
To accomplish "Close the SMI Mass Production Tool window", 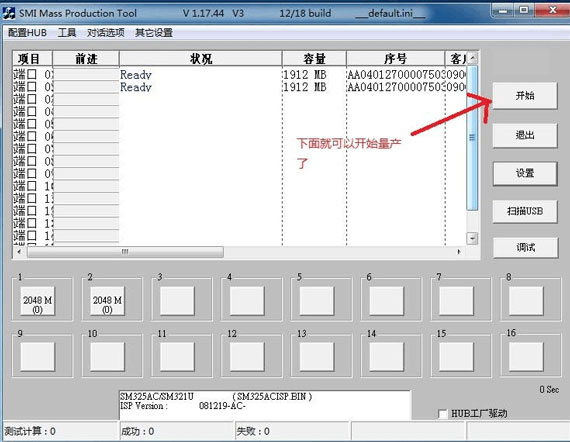I will (552, 10).
